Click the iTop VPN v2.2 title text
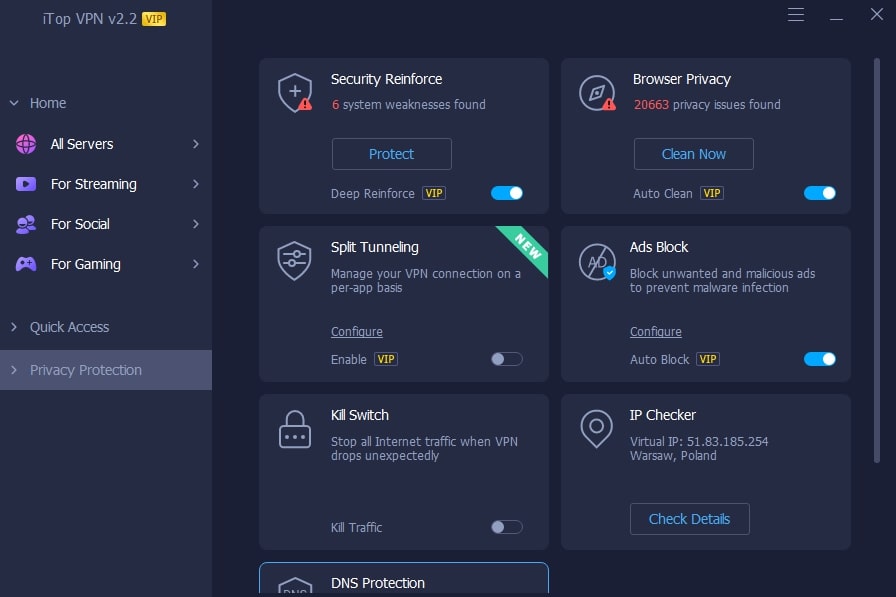The height and width of the screenshot is (597, 896). (90, 19)
